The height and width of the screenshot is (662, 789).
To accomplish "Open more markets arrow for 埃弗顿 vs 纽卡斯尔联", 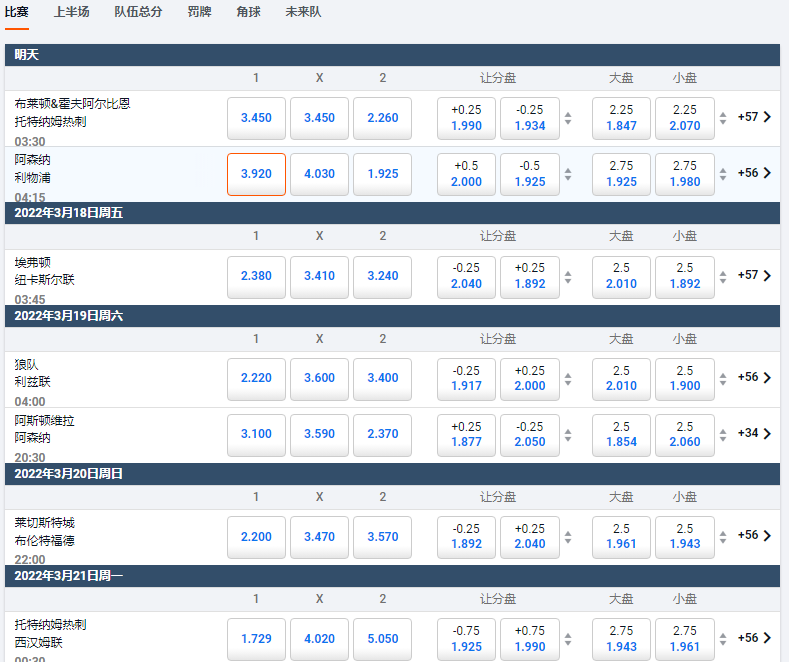I will click(767, 276).
